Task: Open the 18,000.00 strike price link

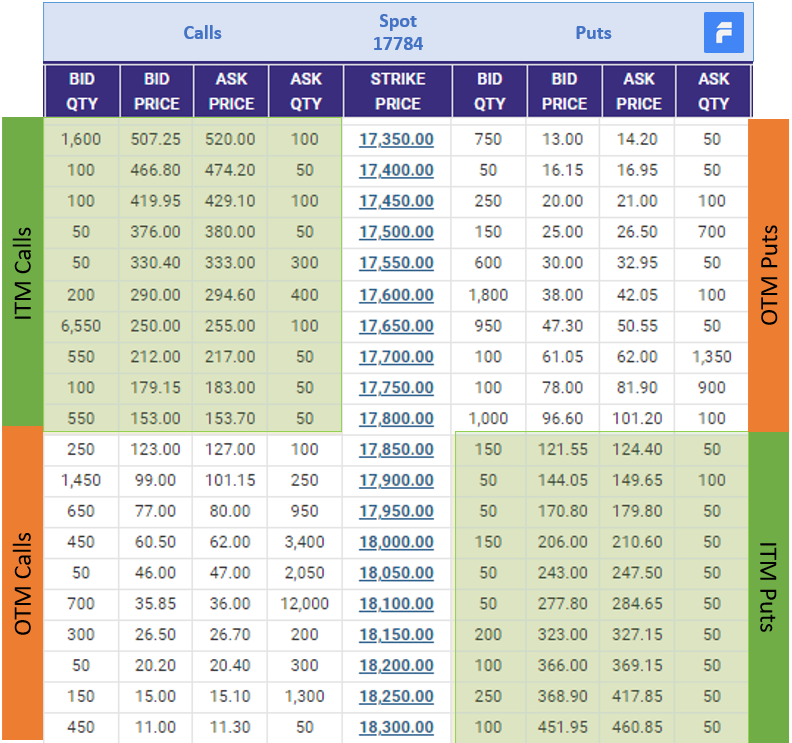Action: [397, 542]
